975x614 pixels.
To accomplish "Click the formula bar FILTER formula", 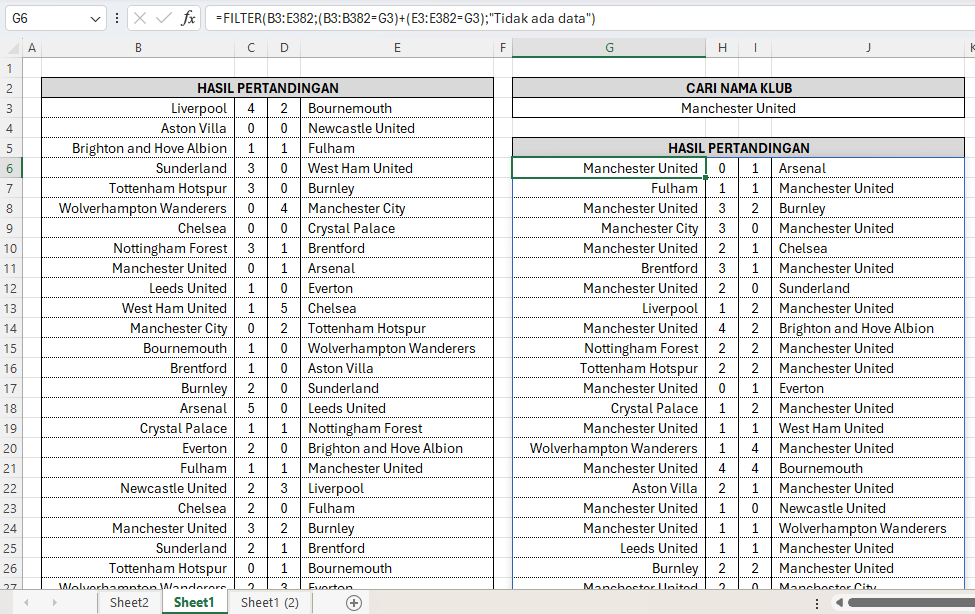I will coord(405,19).
